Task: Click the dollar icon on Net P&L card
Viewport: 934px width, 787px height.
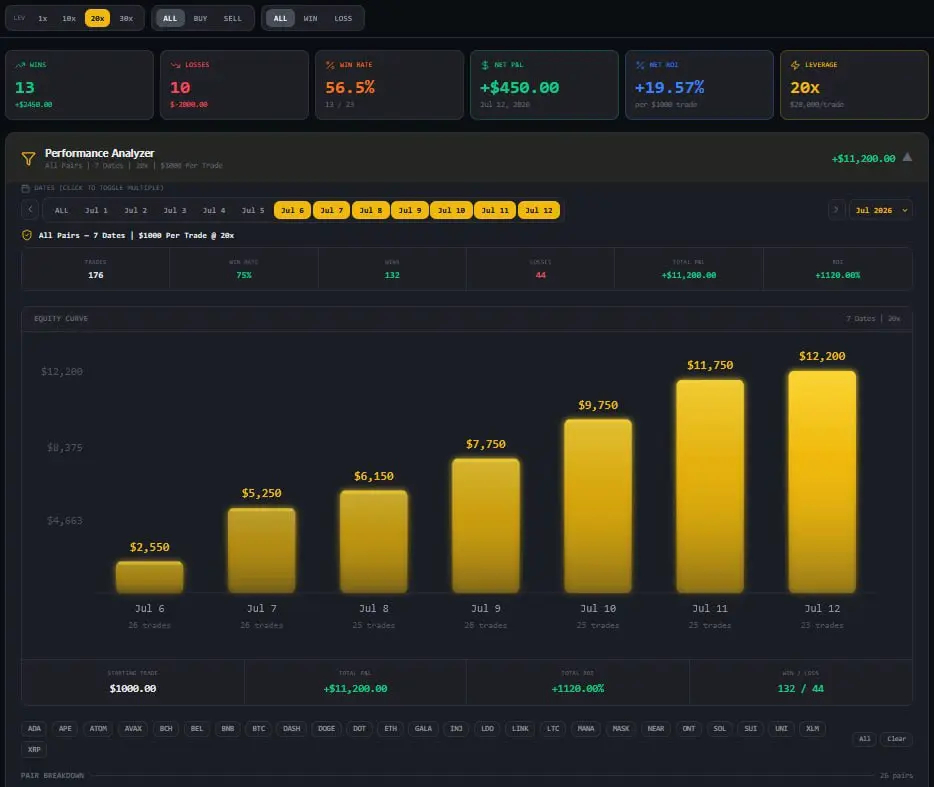Action: 485,65
